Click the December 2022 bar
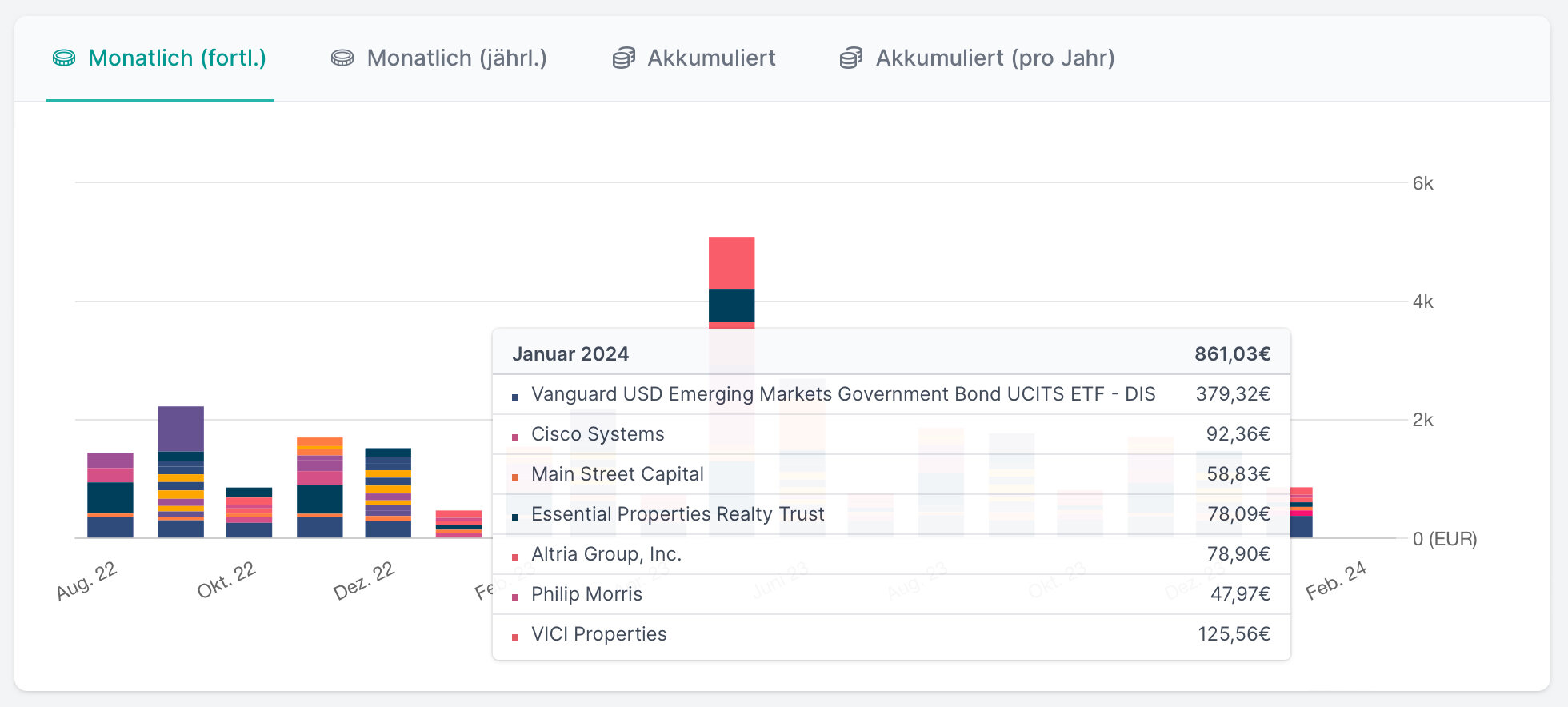Screen dimensions: 1568x707 pos(388,493)
